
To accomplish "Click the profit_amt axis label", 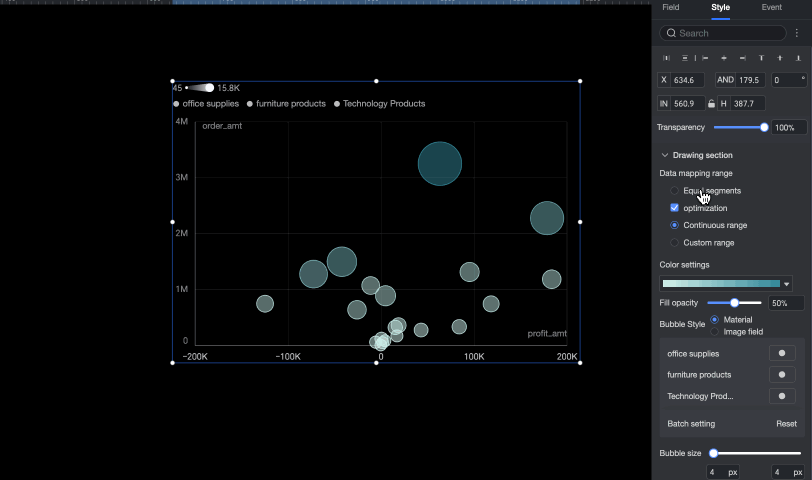I will (547, 333).
